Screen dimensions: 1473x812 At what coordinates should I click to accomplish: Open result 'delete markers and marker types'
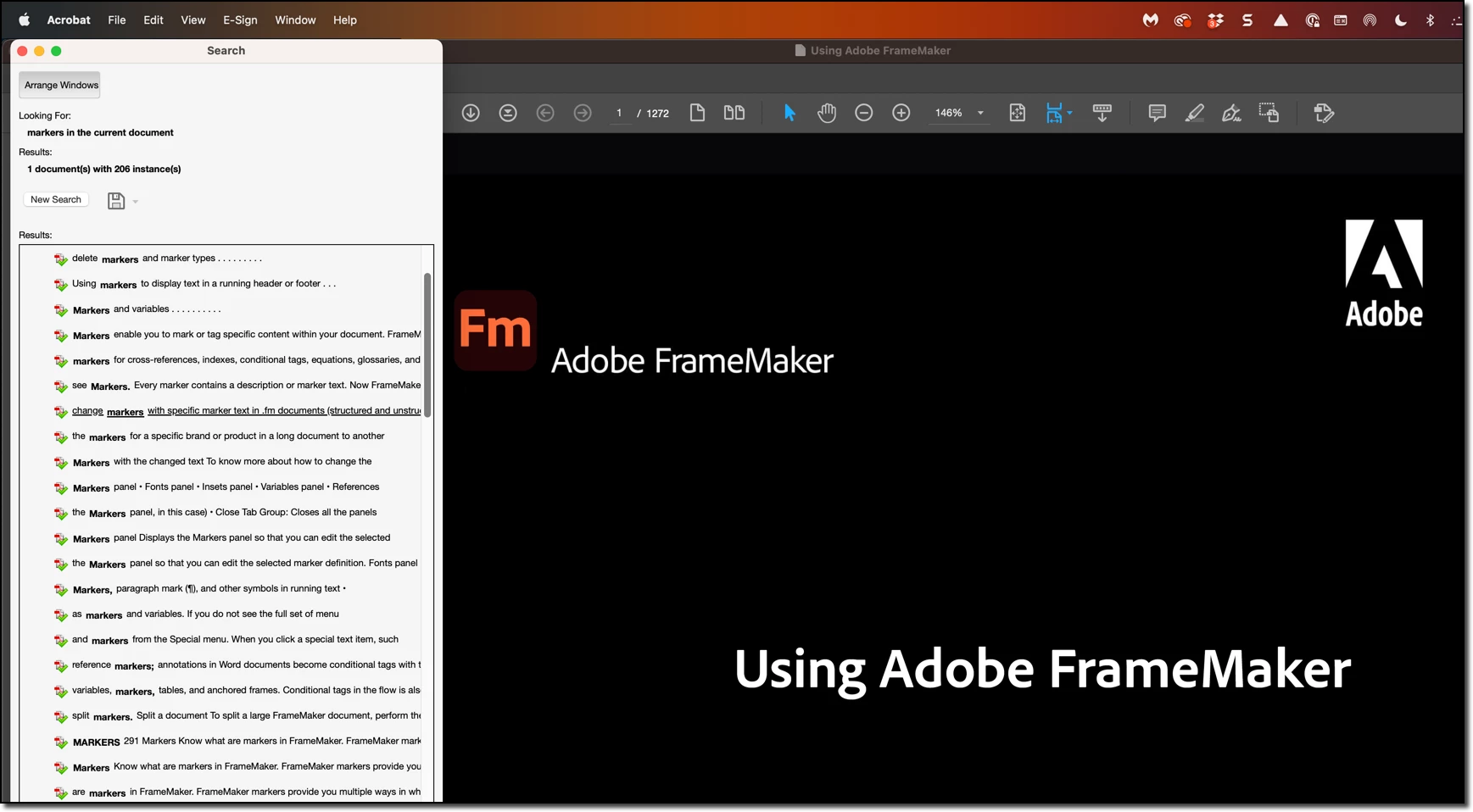point(167,259)
